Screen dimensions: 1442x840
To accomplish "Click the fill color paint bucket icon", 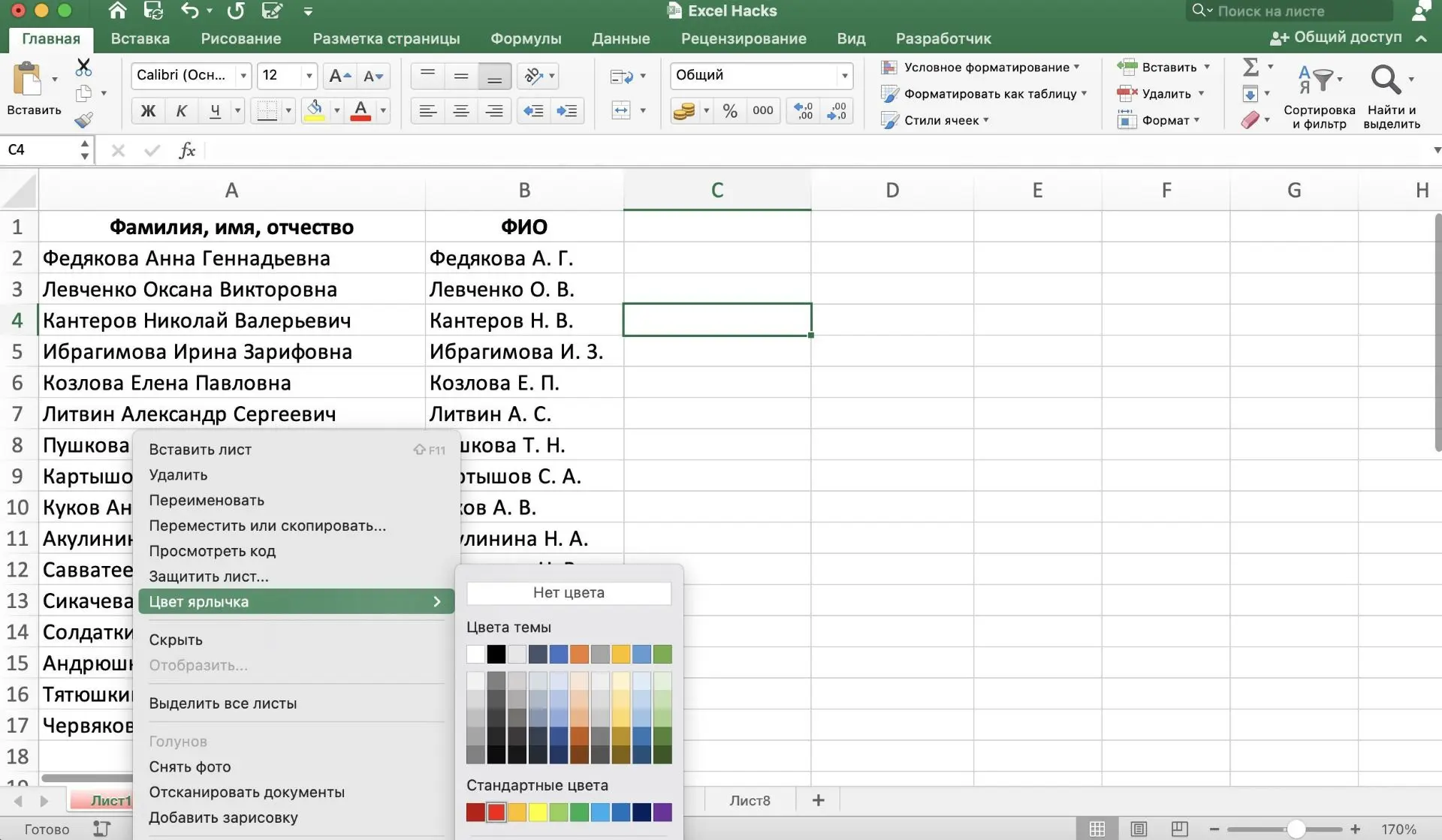I will tap(315, 110).
